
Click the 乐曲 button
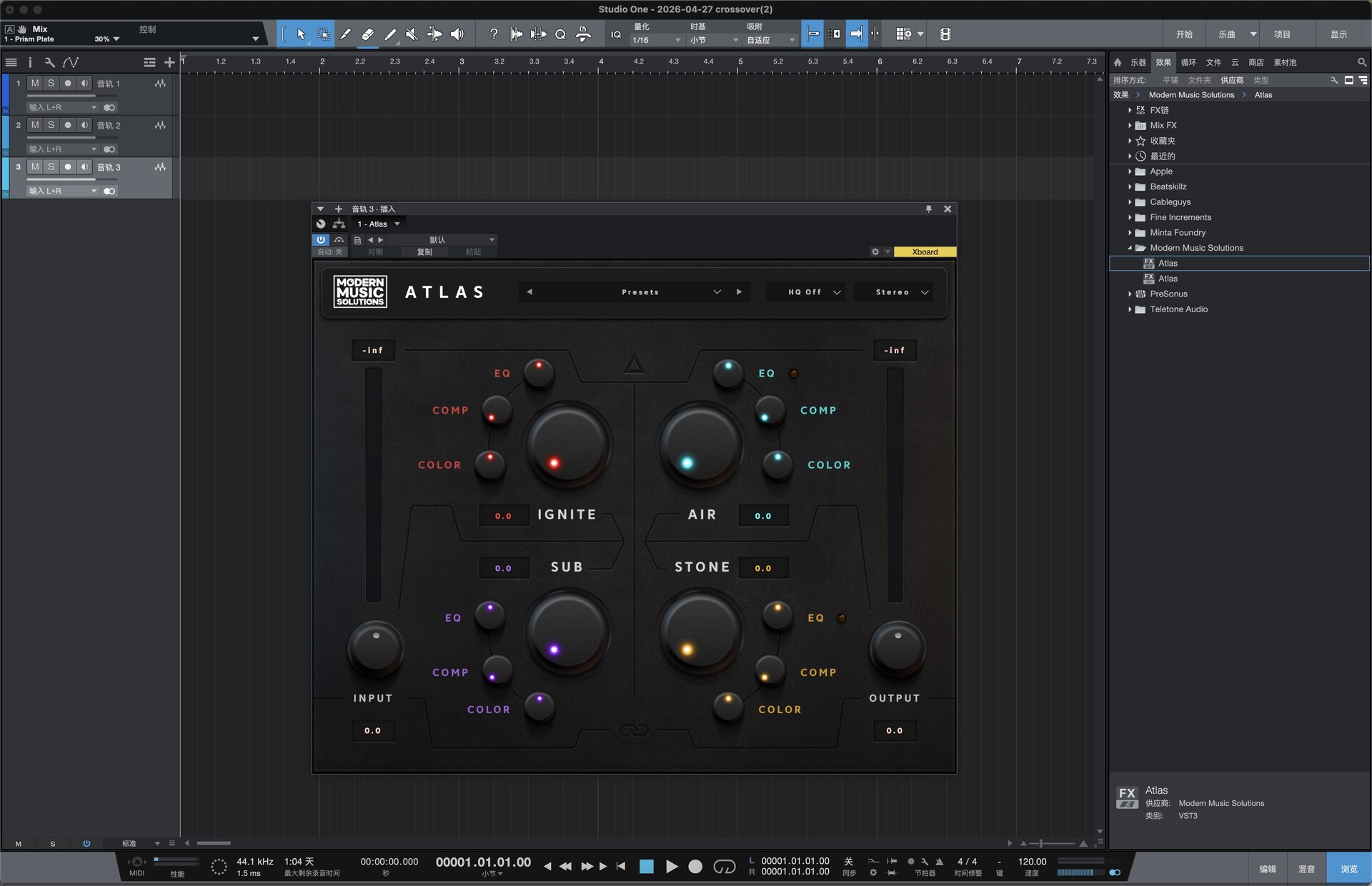pyautogui.click(x=1226, y=34)
